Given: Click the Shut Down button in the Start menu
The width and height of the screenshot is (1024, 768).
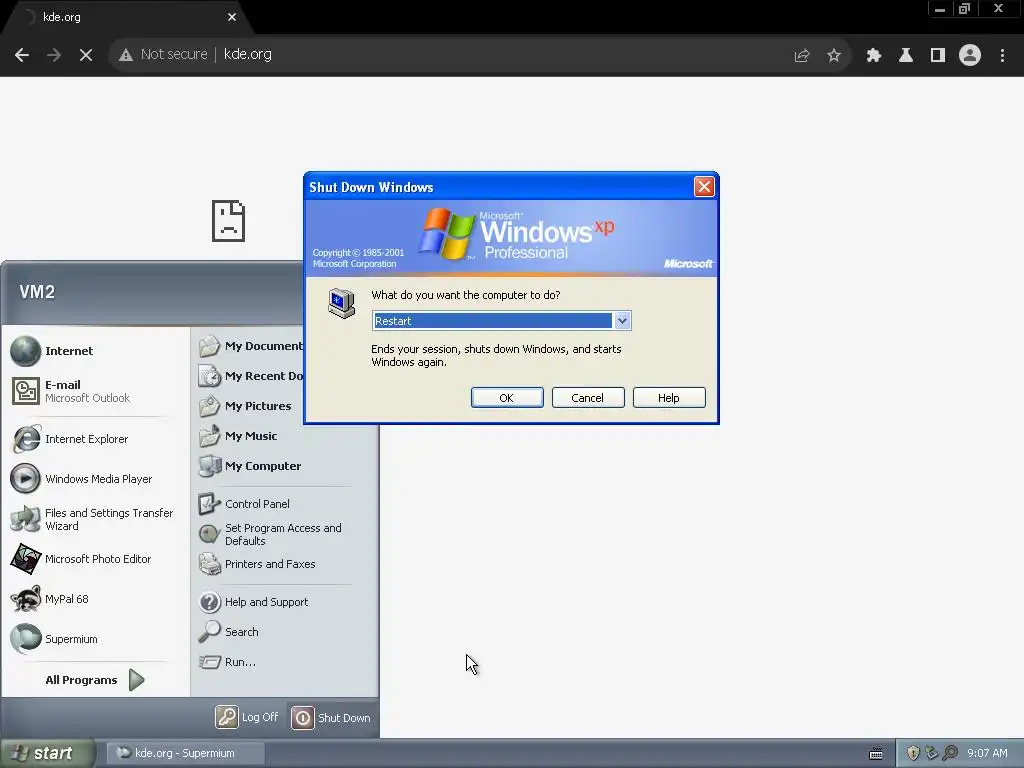Looking at the screenshot, I should point(331,718).
